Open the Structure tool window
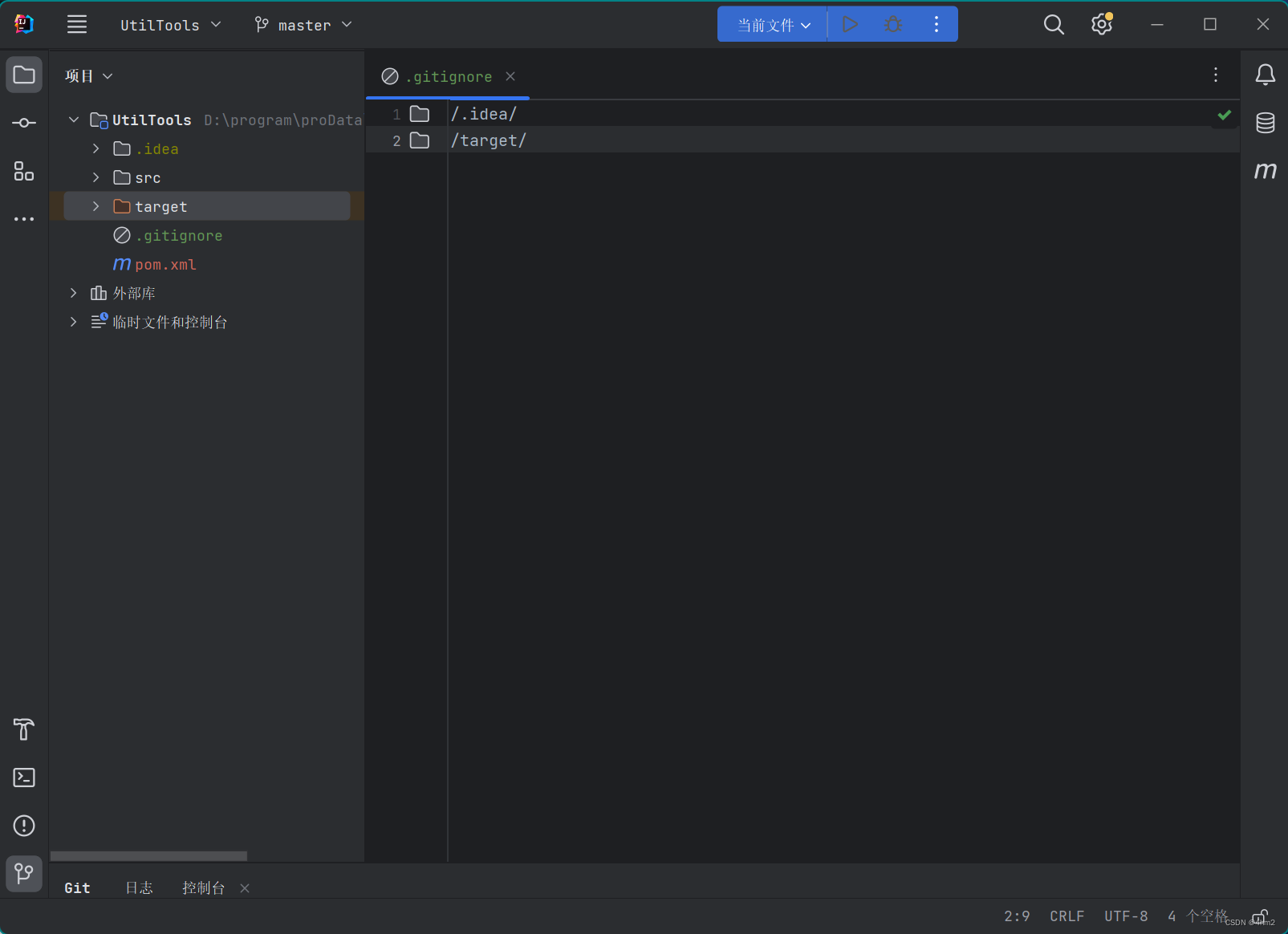This screenshot has width=1288, height=934. [24, 171]
